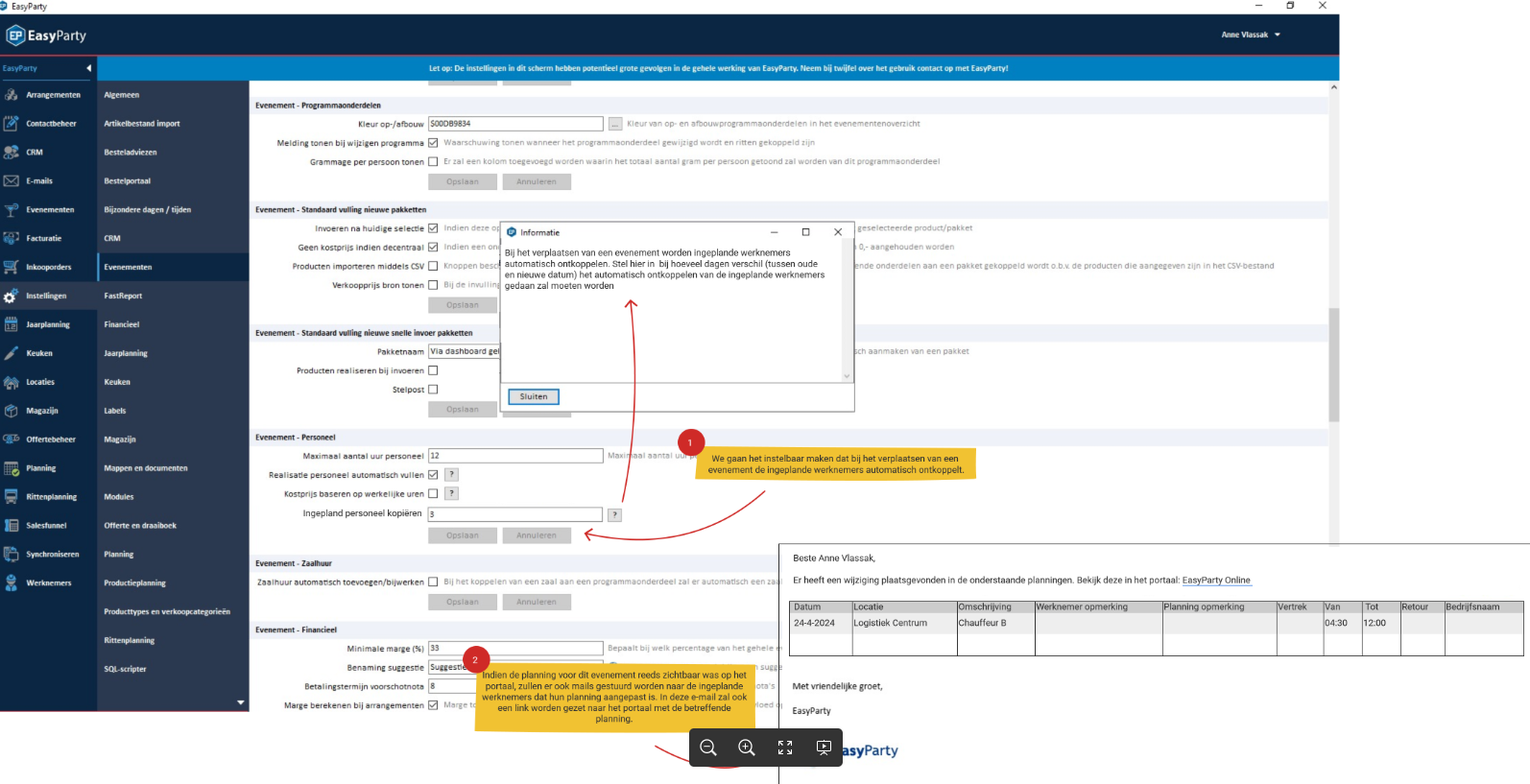Toggle Realisatie personeel automatisch vullen checkbox
The height and width of the screenshot is (784, 1530).
pos(433,475)
